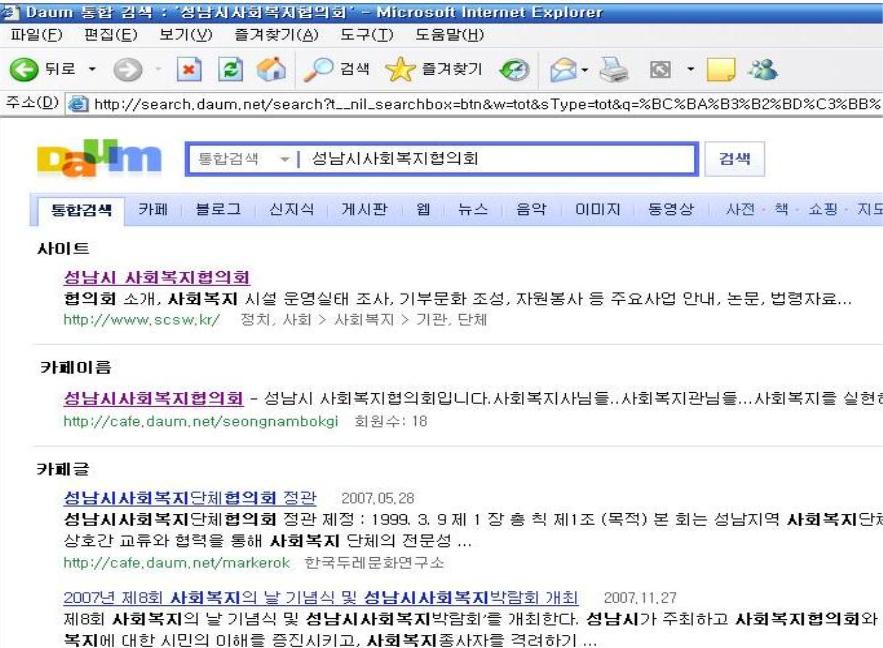Open the 사회복지 category breadcrumb
This screenshot has height=648, width=883.
click(364, 320)
